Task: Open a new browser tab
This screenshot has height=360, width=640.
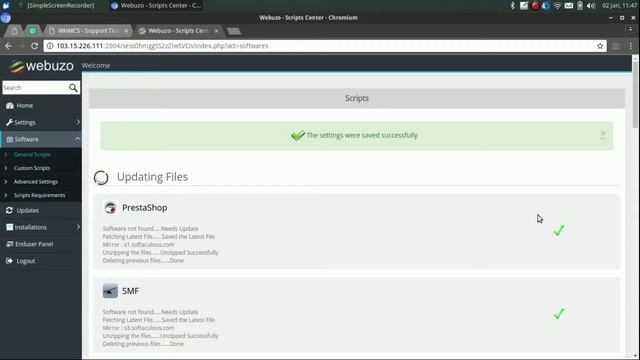Action: click(x=233, y=31)
